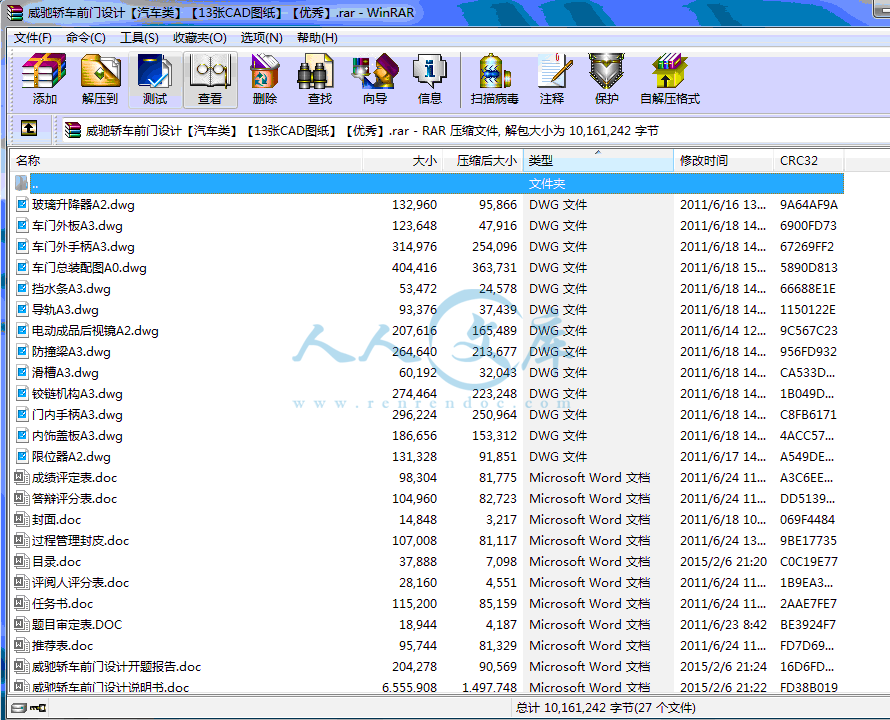Click the WinRAR title bar app icon
Image resolution: width=890 pixels, height=720 pixels.
(14, 12)
